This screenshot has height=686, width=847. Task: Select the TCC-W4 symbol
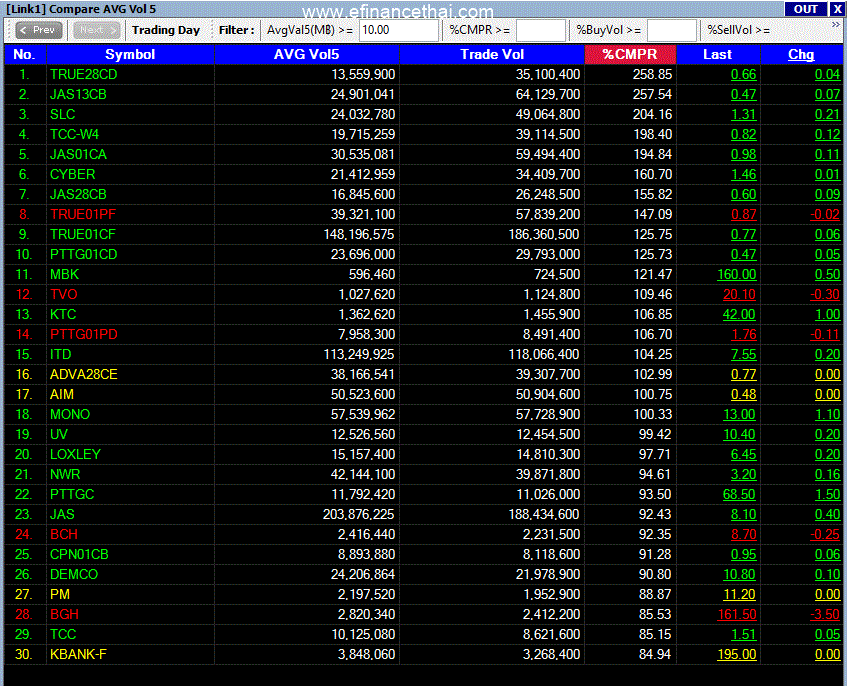[75, 134]
